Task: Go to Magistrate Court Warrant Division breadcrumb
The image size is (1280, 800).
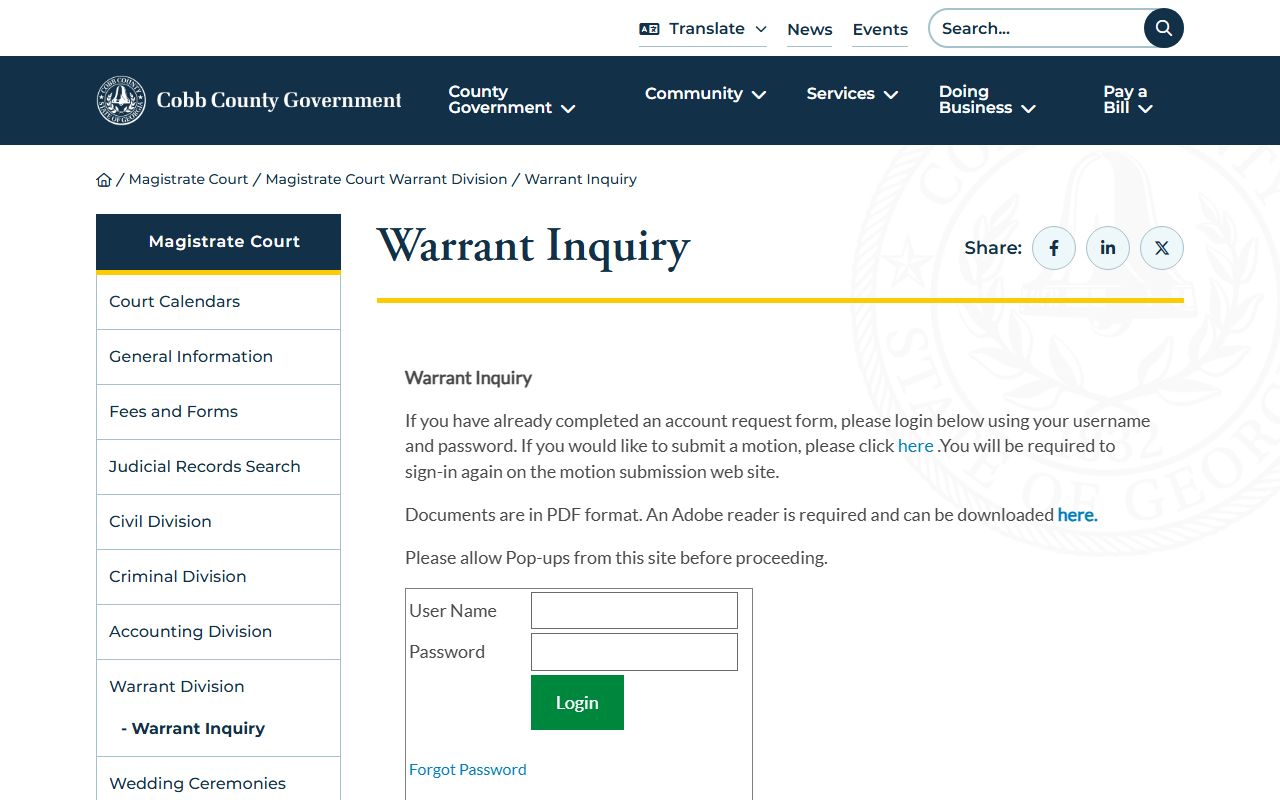Action: (x=386, y=179)
